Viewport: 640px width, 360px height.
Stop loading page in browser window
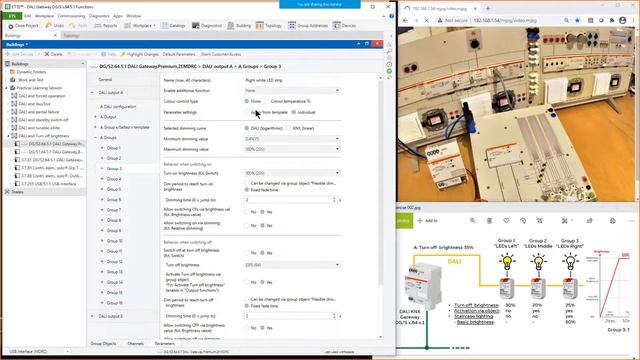click(427, 20)
